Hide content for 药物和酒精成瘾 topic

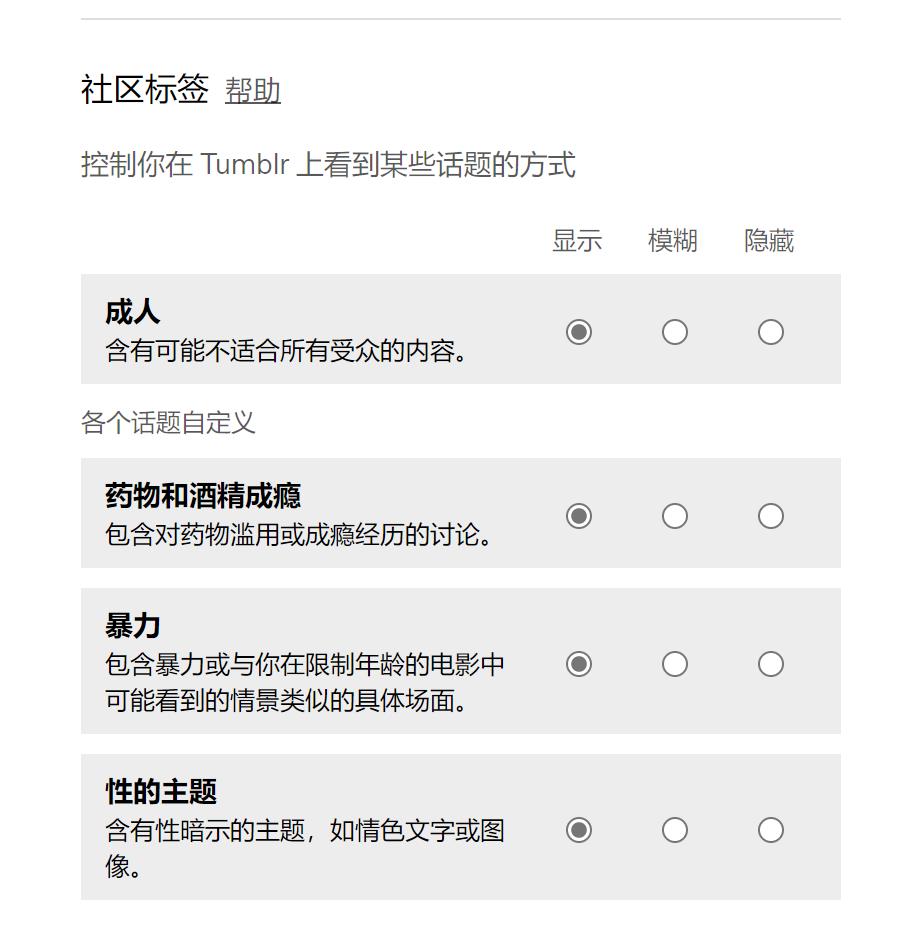tap(770, 516)
